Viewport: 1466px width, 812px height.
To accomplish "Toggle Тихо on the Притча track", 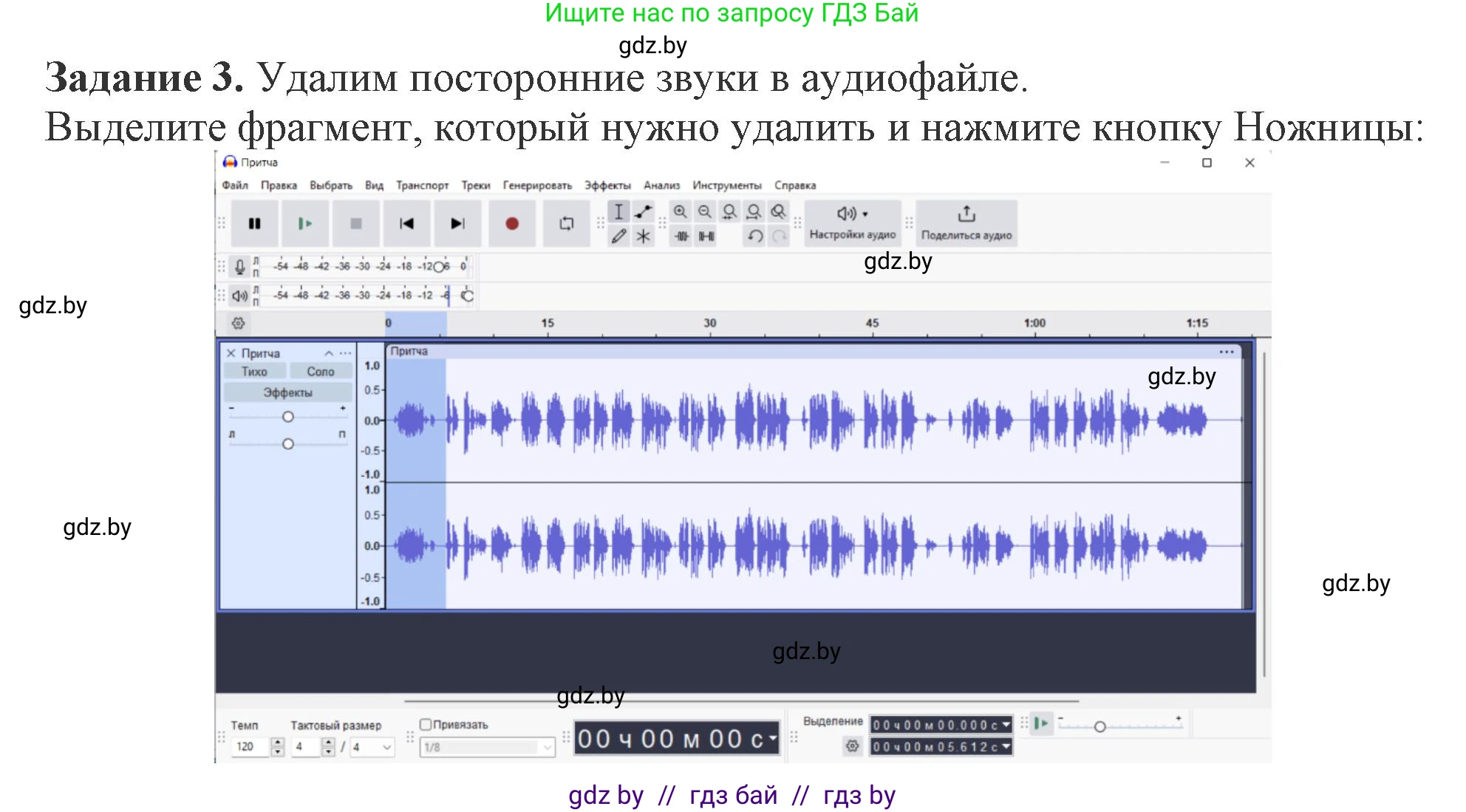I will (x=254, y=372).
